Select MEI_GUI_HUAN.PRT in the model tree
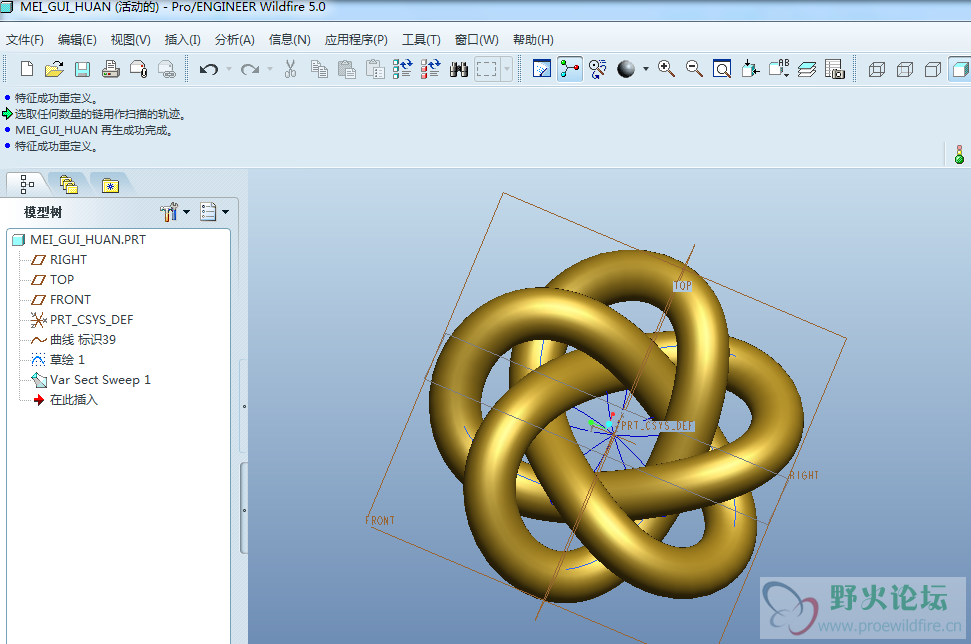Viewport: 971px width, 644px height. point(88,240)
